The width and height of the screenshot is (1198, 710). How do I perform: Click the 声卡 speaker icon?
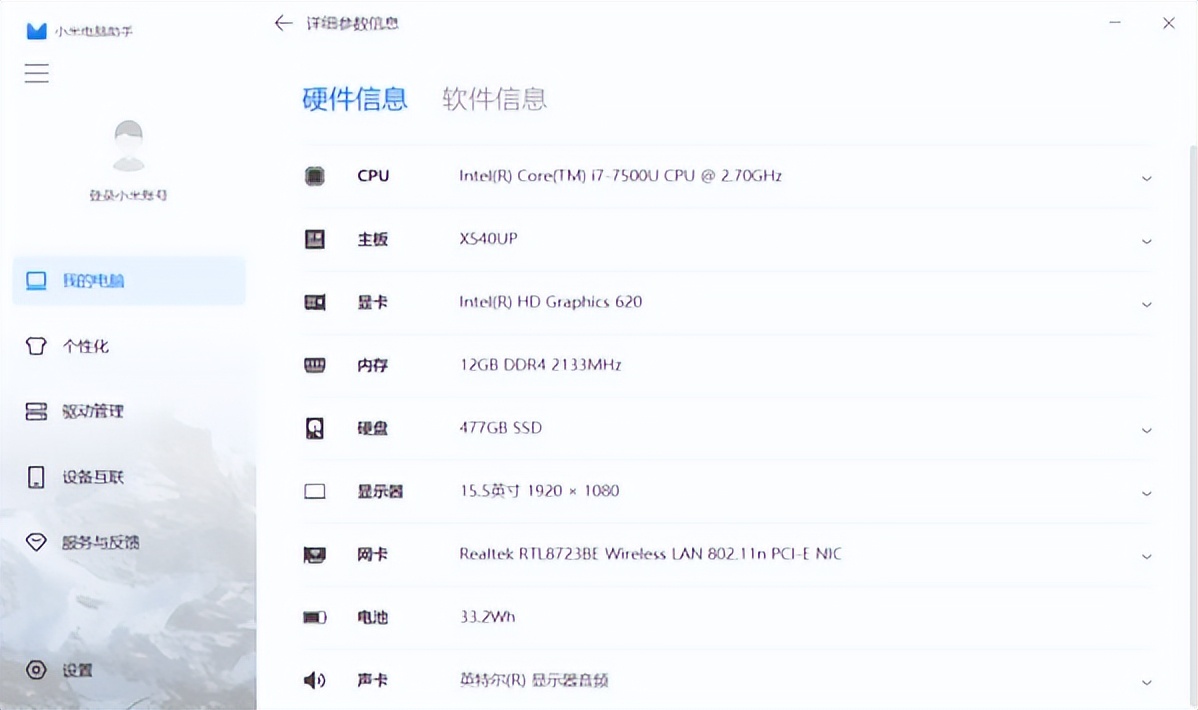[x=315, y=679]
